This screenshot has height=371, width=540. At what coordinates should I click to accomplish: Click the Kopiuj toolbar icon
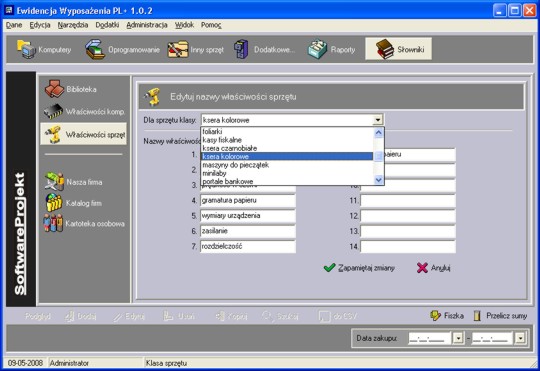[220, 316]
